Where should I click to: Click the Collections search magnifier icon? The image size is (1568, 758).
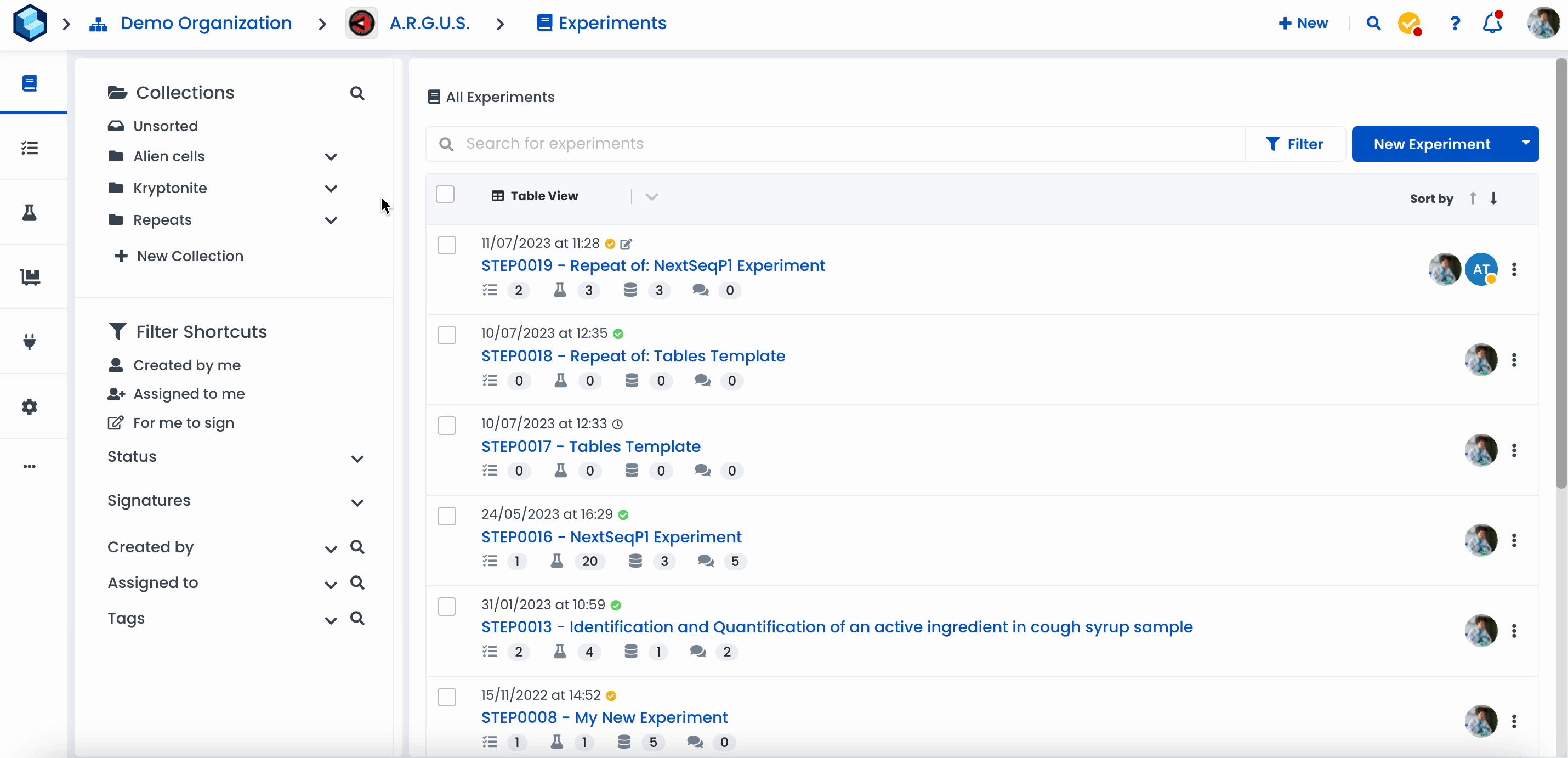coord(357,93)
